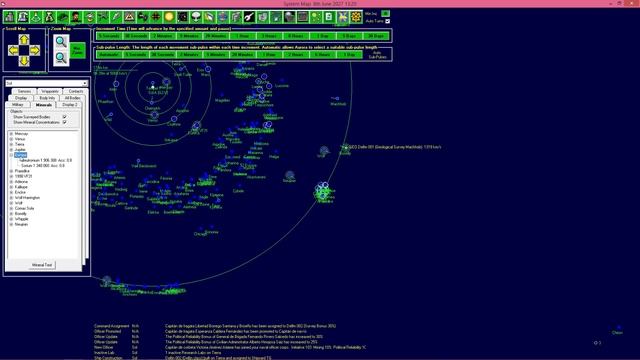Switch to the Military tab
The width and height of the screenshot is (640, 360).
[18, 105]
